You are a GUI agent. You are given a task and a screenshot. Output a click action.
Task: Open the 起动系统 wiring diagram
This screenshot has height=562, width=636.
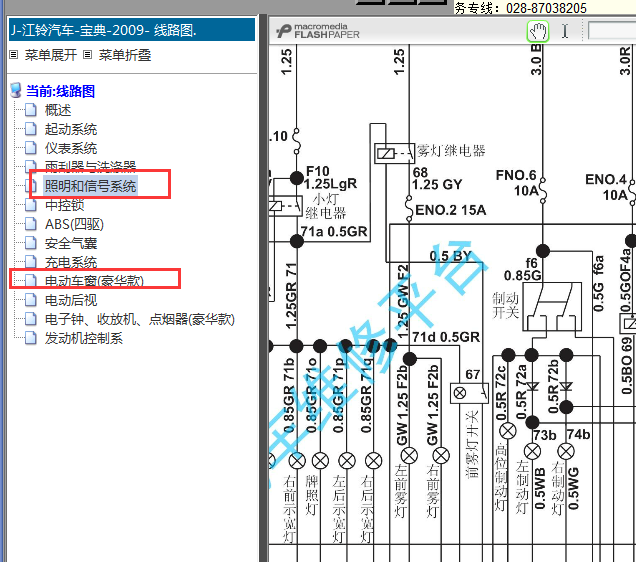point(71,129)
